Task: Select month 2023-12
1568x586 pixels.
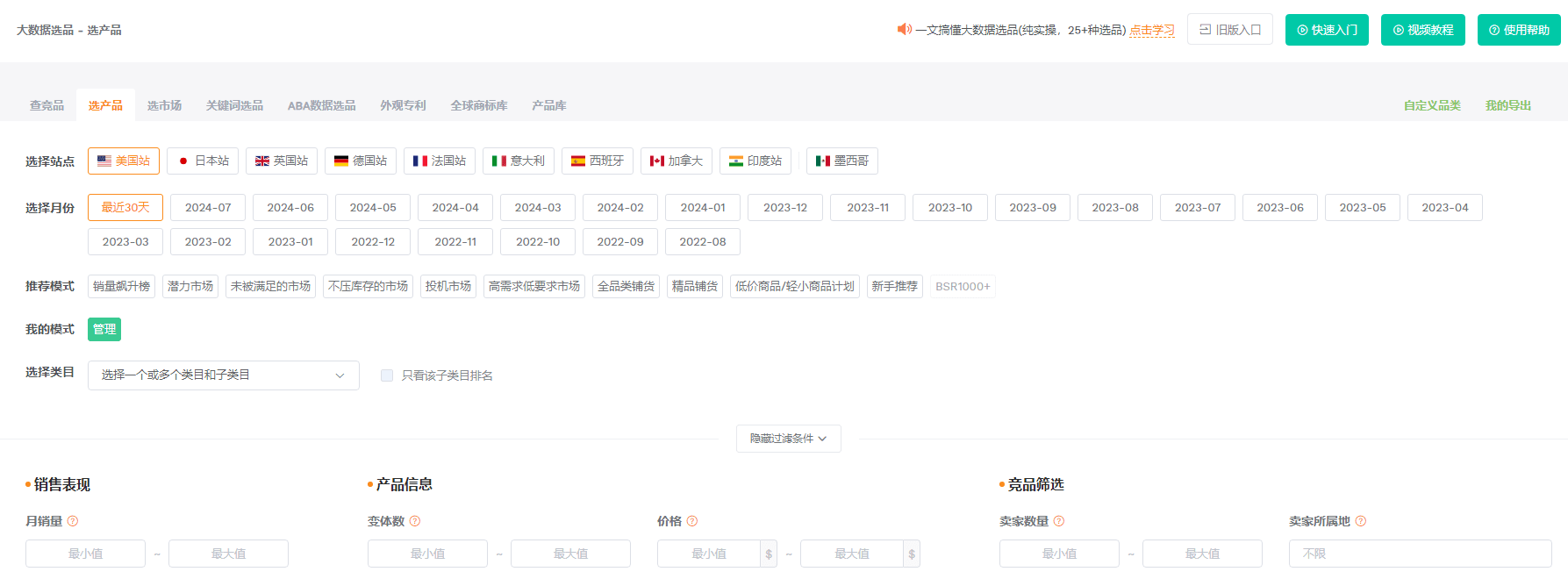Action: tap(785, 207)
